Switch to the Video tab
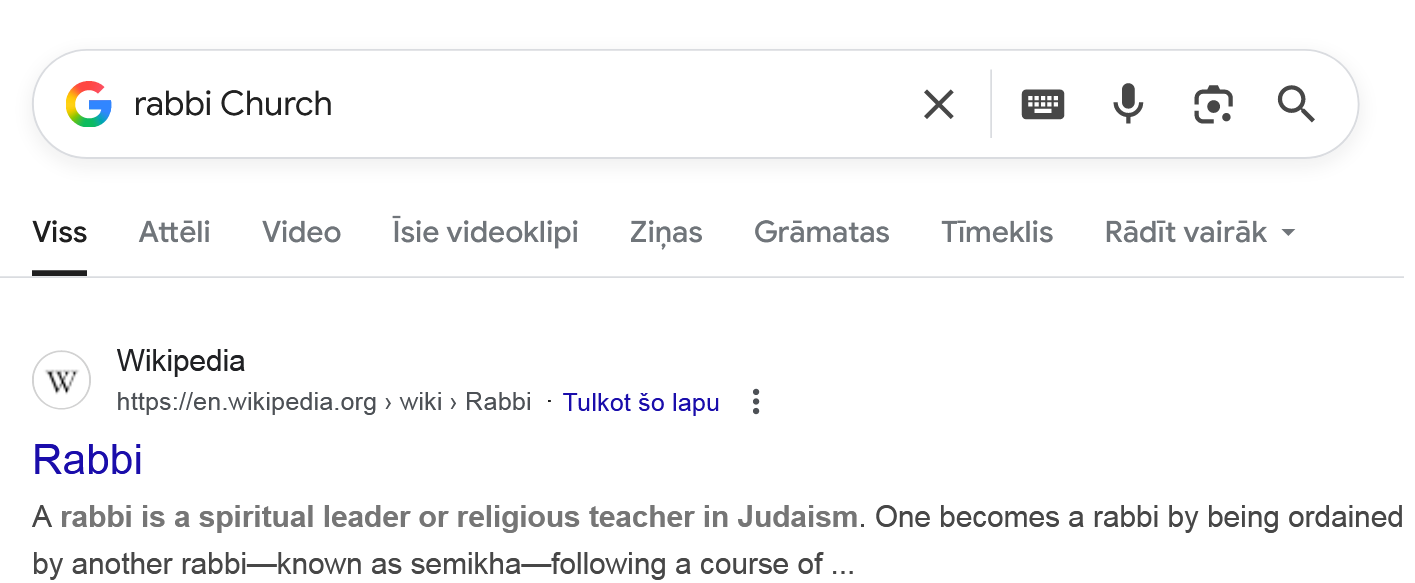 coord(301,232)
